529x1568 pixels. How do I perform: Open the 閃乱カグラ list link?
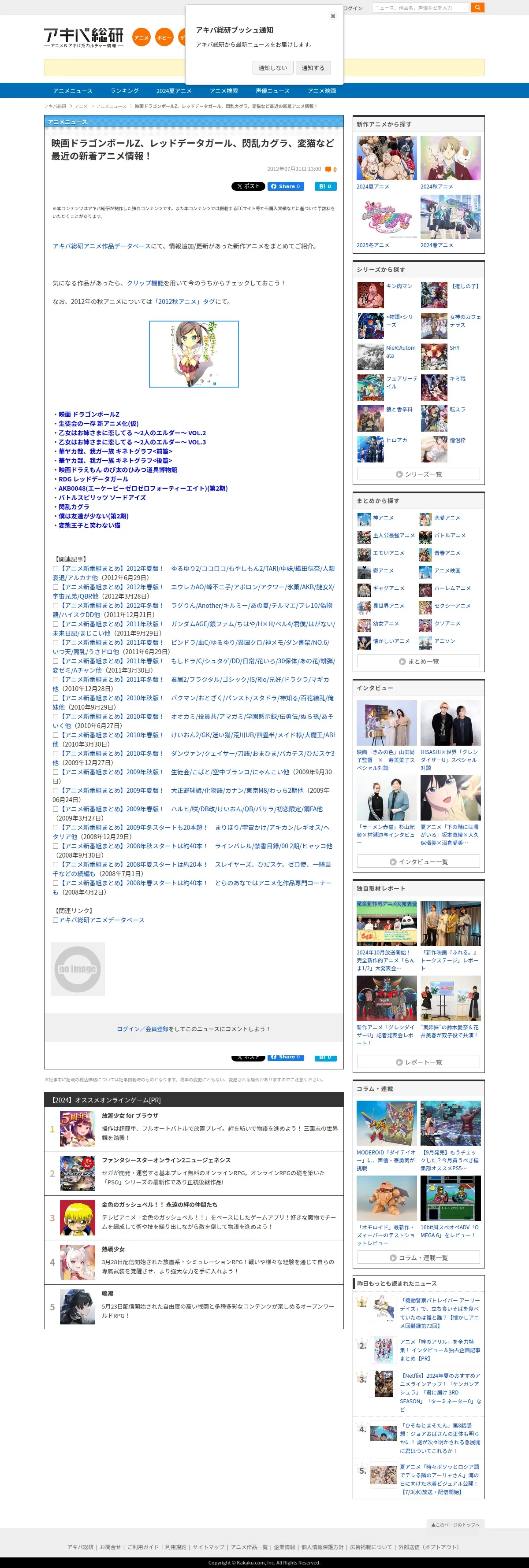(x=74, y=507)
